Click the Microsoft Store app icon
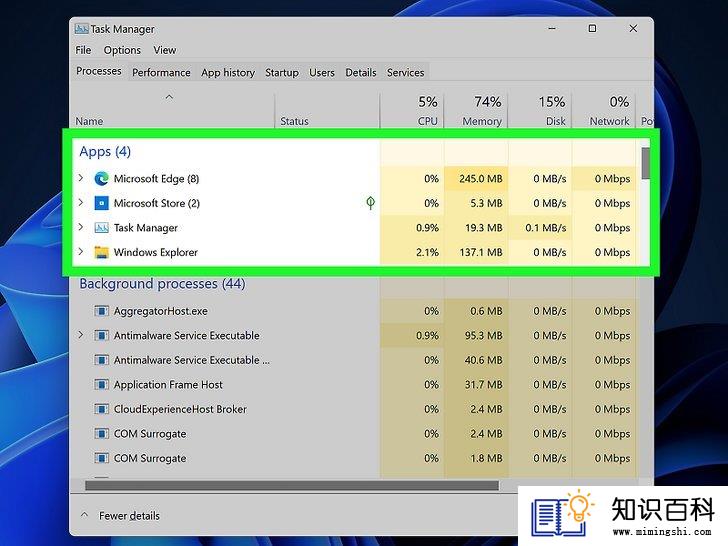This screenshot has width=728, height=546. pos(101,203)
